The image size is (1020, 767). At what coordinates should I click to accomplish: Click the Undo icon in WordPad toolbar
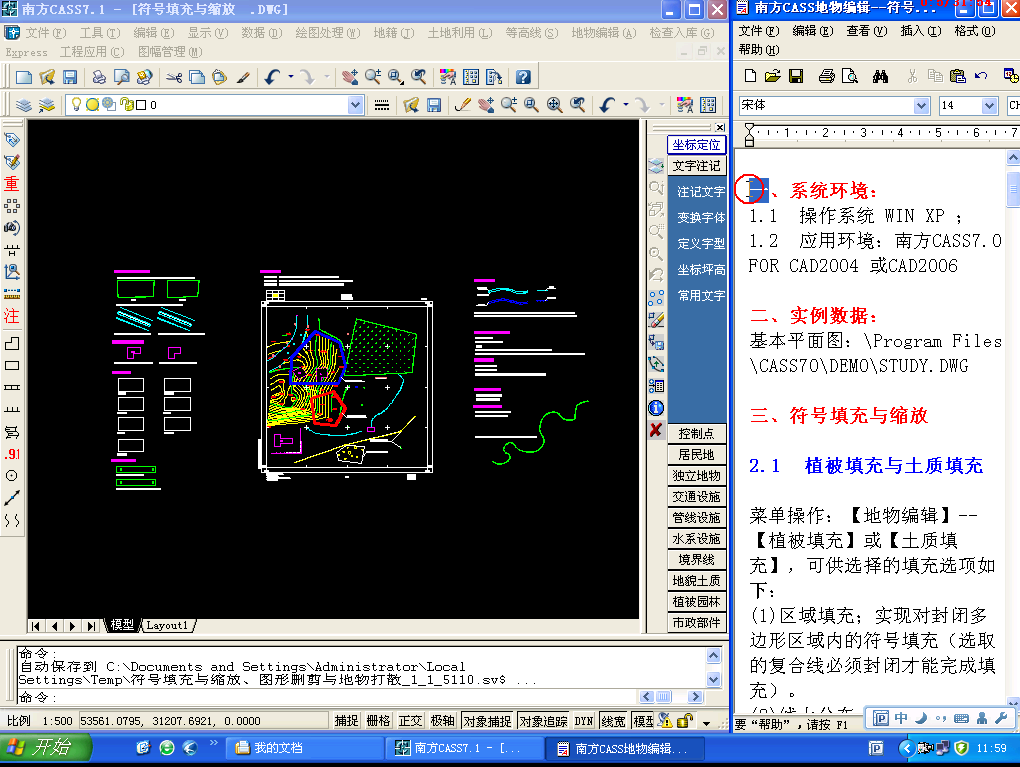[981, 76]
